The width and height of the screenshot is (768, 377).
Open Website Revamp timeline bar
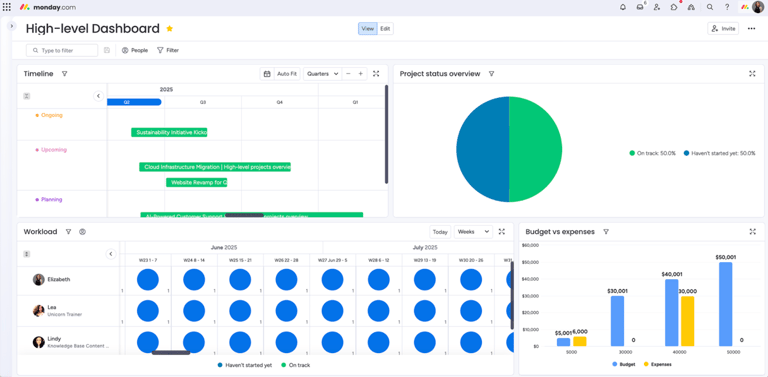click(196, 182)
